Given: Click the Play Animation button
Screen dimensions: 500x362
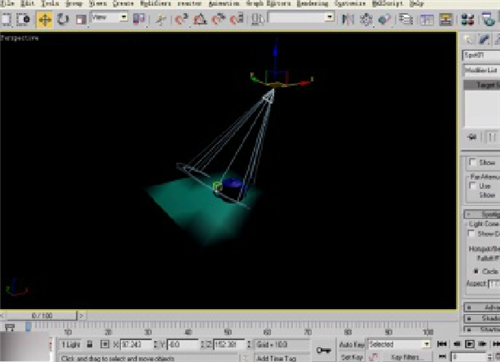Looking at the screenshot, I should click(469, 344).
